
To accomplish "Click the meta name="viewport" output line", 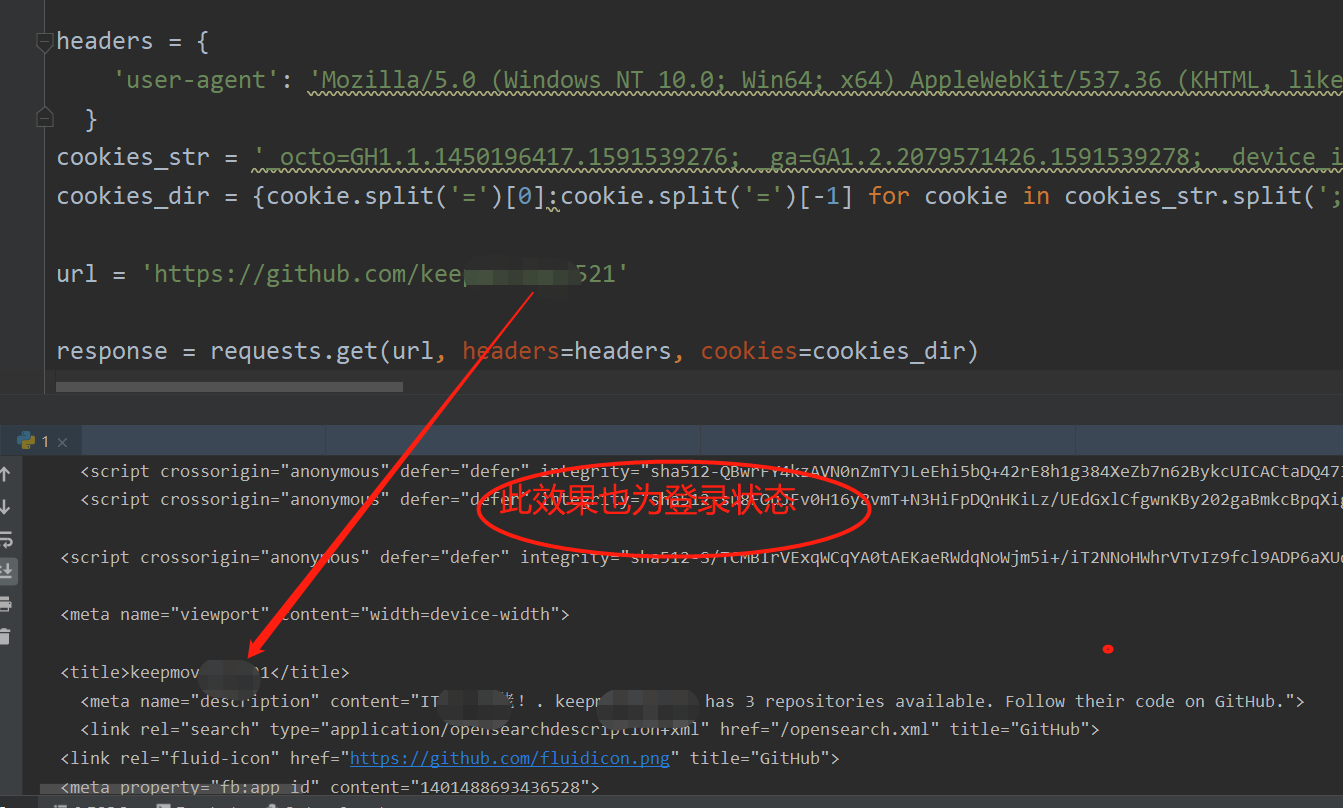I will tap(315, 614).
